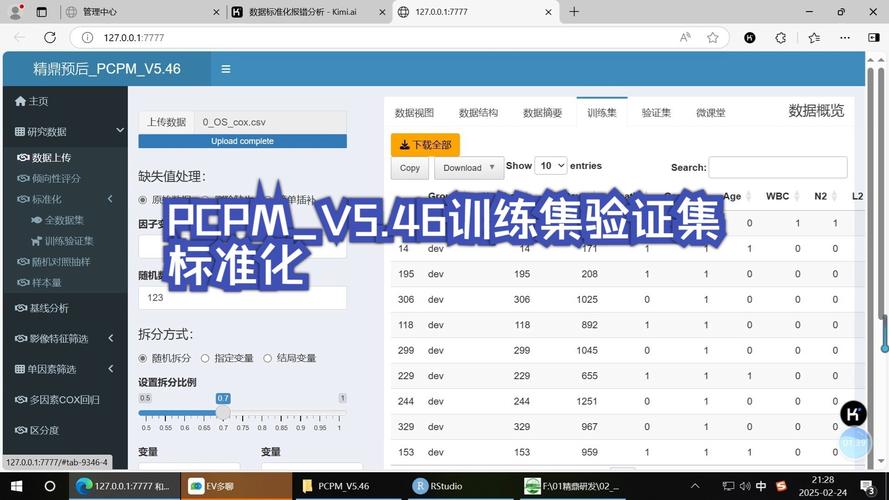Click the browser refresh button
889x500 pixels.
click(x=50, y=37)
